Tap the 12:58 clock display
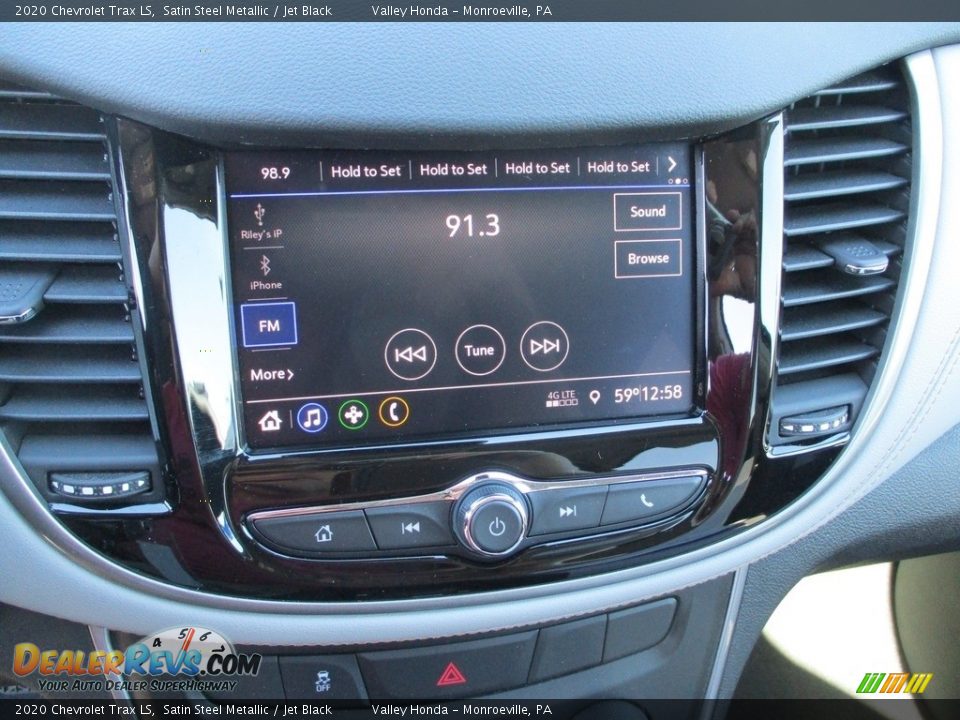 pyautogui.click(x=662, y=392)
